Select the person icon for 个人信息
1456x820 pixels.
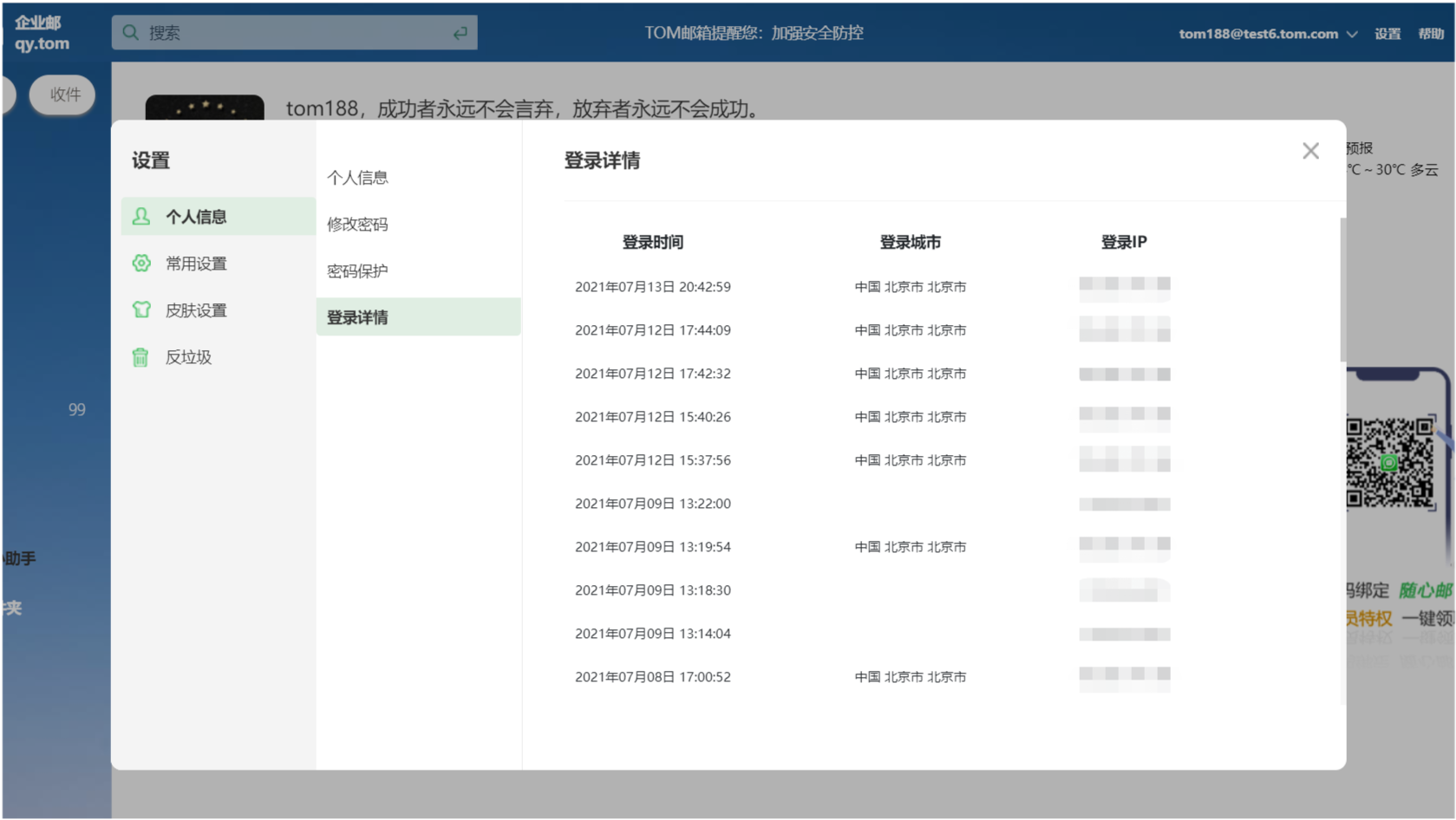140,216
